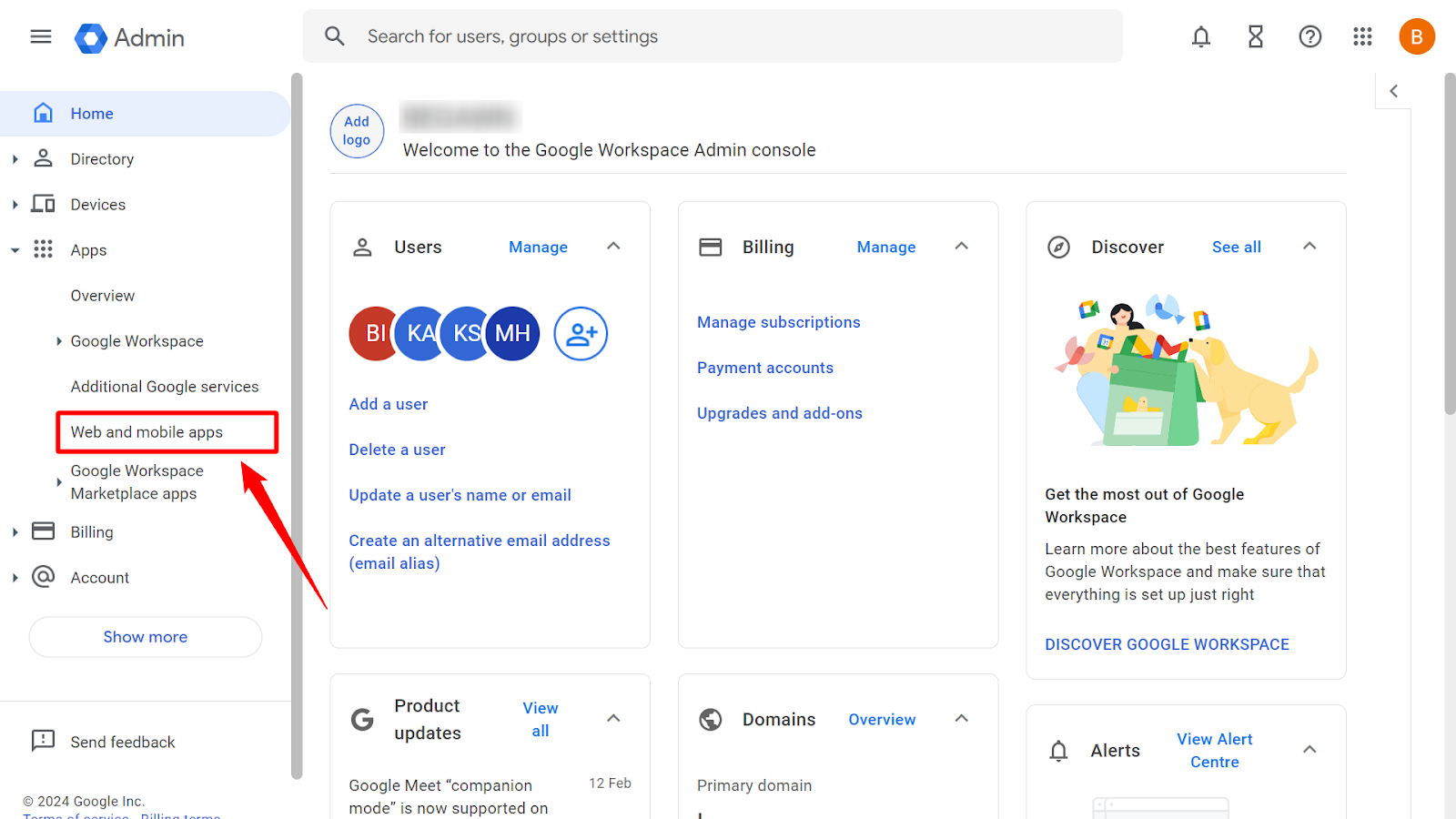
Task: Click Update a user's name or email
Action: click(460, 495)
